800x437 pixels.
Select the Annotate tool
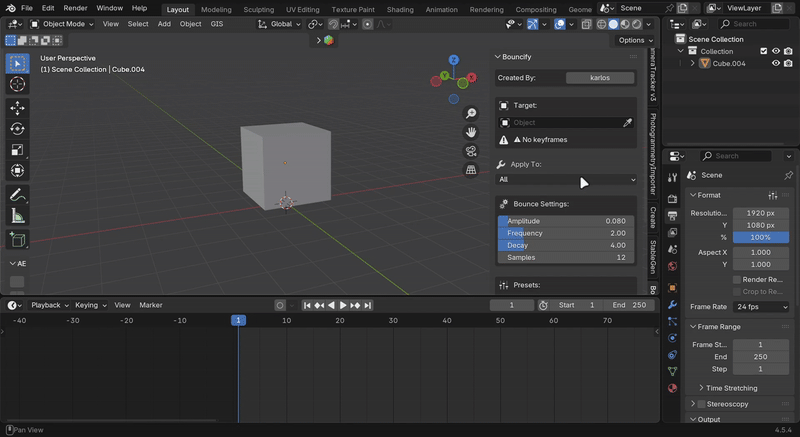click(17, 195)
